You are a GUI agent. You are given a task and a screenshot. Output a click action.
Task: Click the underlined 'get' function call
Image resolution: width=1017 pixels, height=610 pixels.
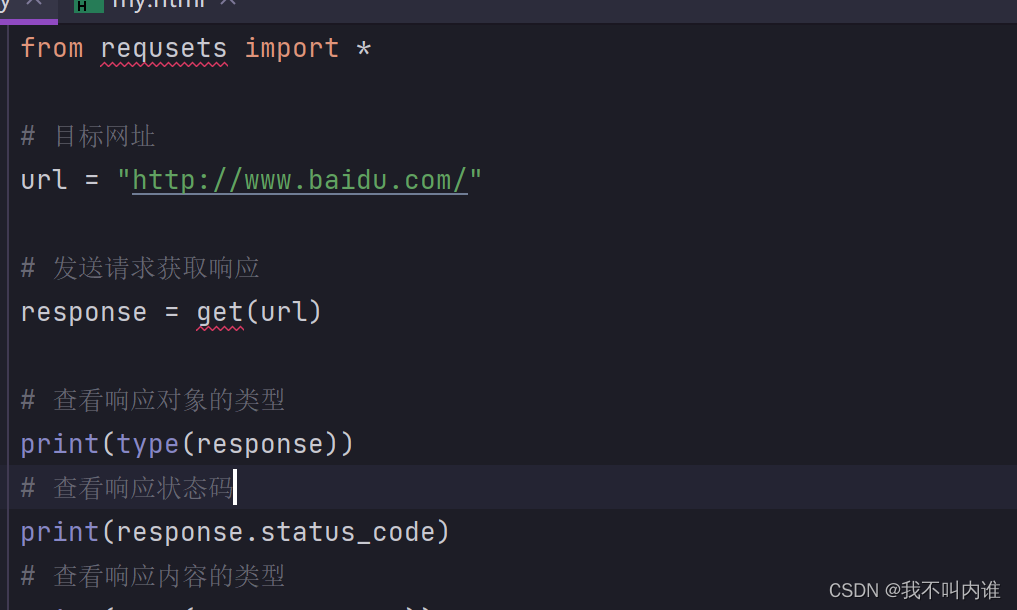[x=221, y=313]
